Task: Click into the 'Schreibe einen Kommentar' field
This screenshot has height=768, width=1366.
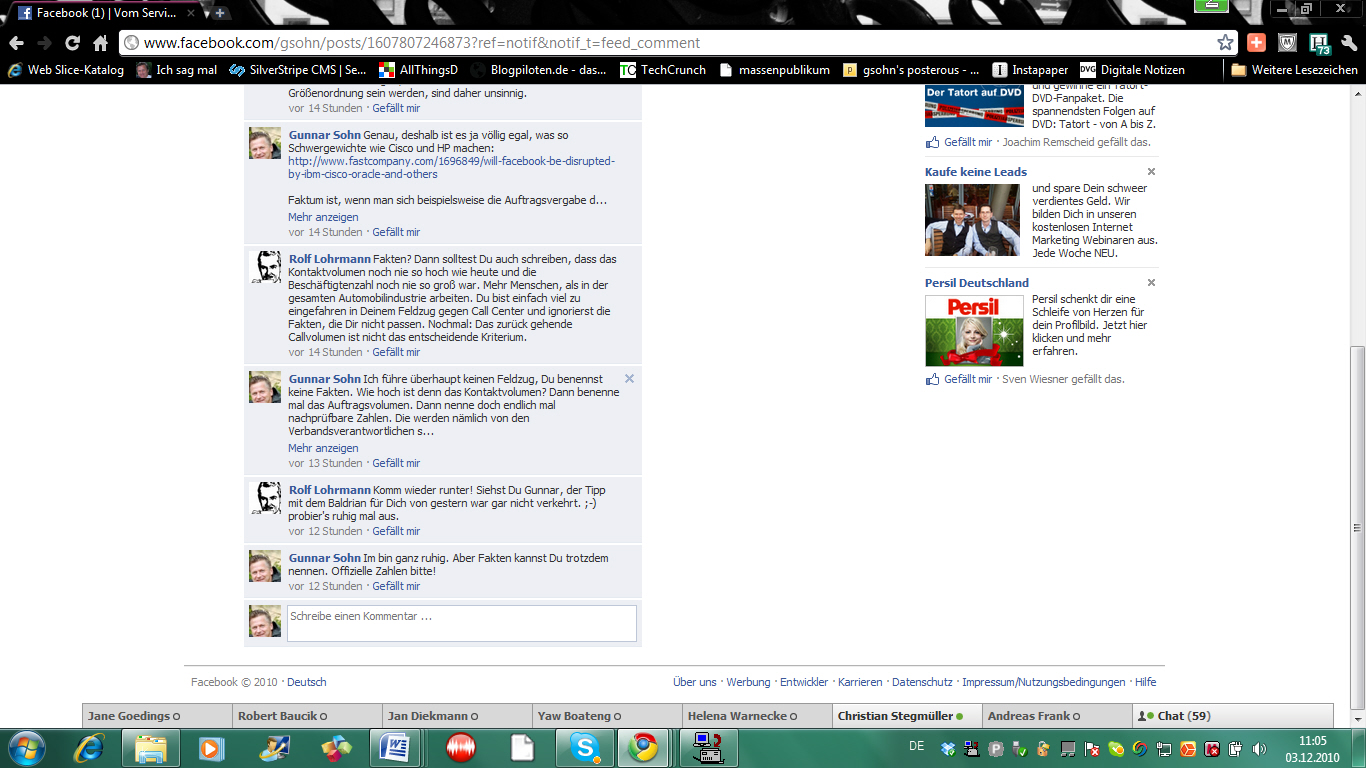Action: pyautogui.click(x=461, y=622)
